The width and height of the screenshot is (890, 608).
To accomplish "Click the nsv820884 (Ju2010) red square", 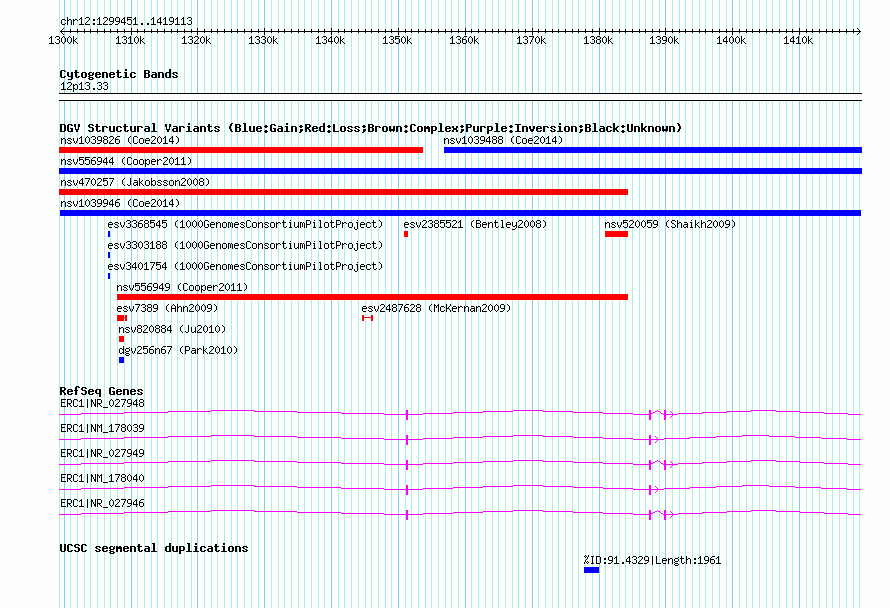I will [x=121, y=339].
